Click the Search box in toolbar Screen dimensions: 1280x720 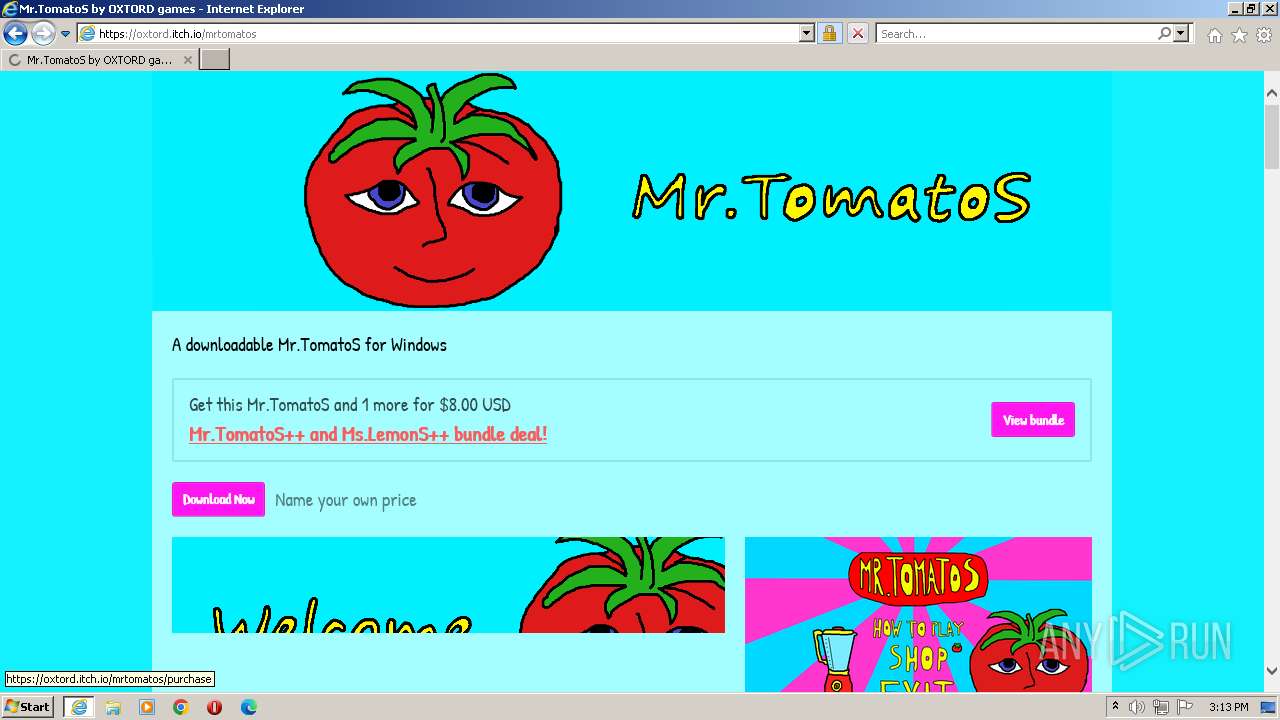[1016, 34]
